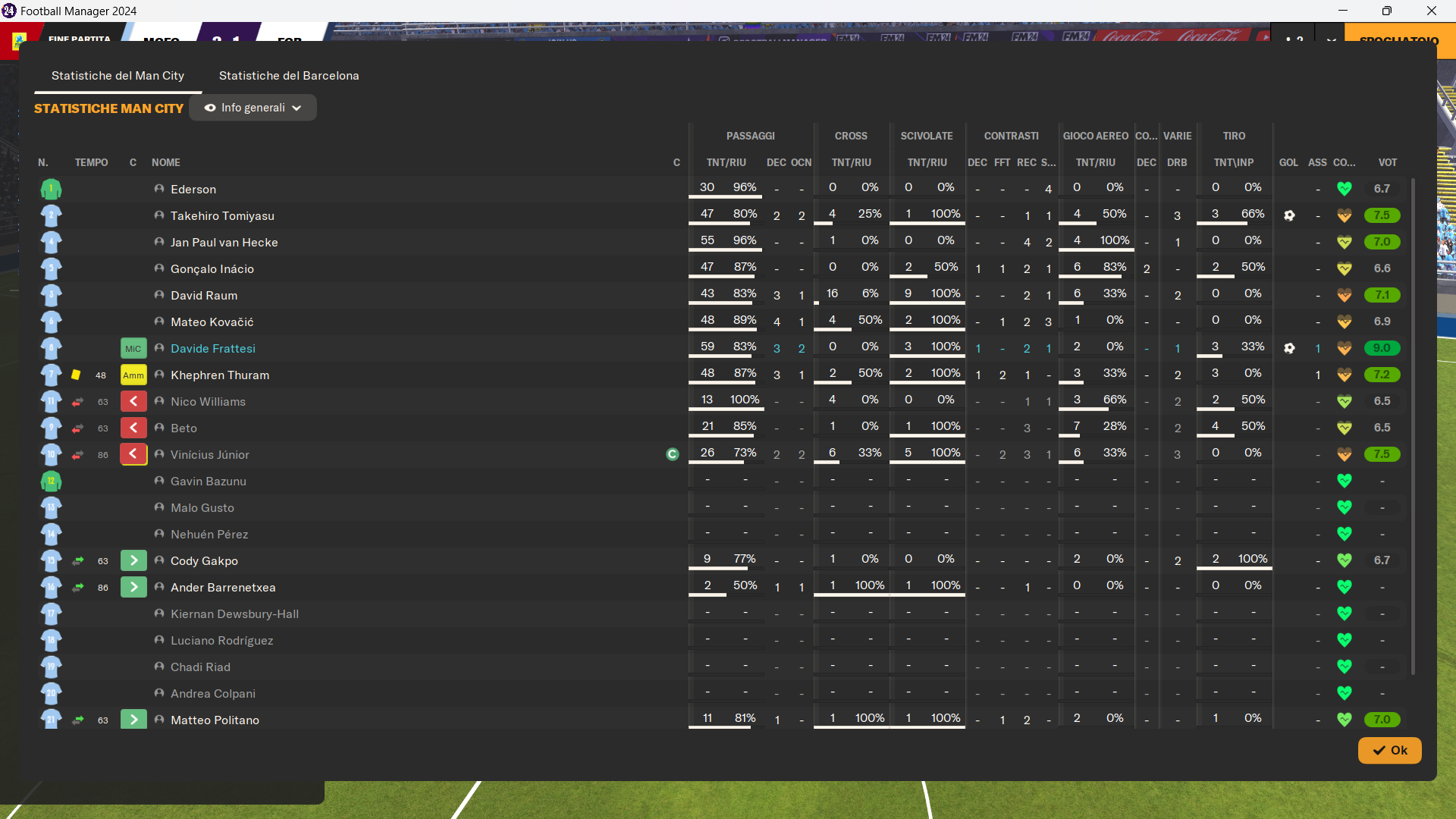This screenshot has height=819, width=1456.
Task: Open Khephren Thuram's player profile link
Action: click(x=220, y=375)
